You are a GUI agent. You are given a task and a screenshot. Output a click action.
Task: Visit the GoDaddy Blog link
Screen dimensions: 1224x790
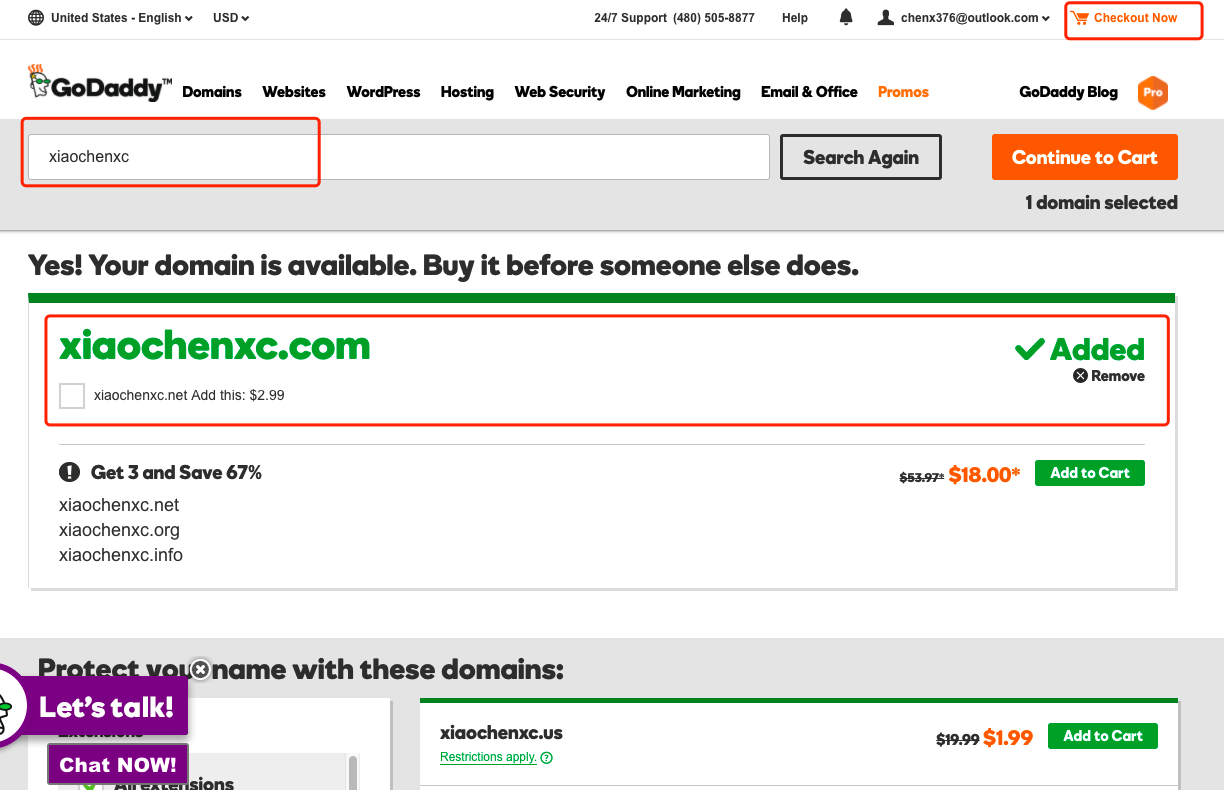coord(1068,92)
